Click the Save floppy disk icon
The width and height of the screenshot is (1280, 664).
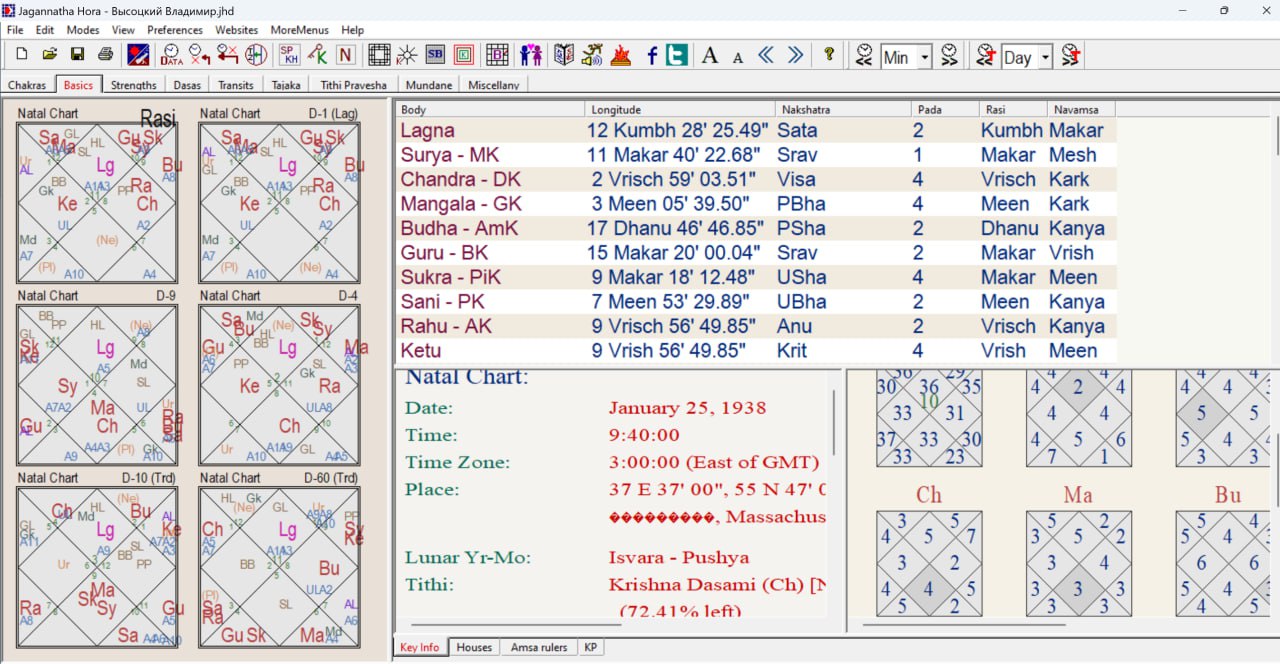pyautogui.click(x=77, y=55)
